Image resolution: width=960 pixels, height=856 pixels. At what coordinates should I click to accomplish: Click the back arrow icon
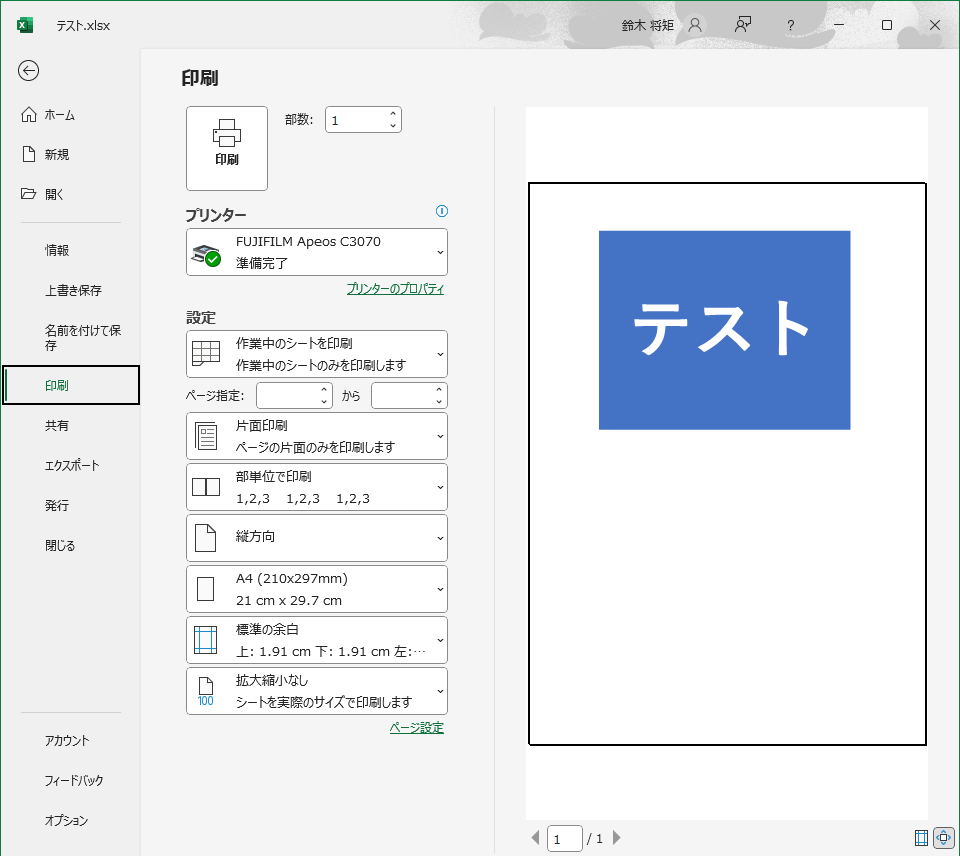[28, 70]
